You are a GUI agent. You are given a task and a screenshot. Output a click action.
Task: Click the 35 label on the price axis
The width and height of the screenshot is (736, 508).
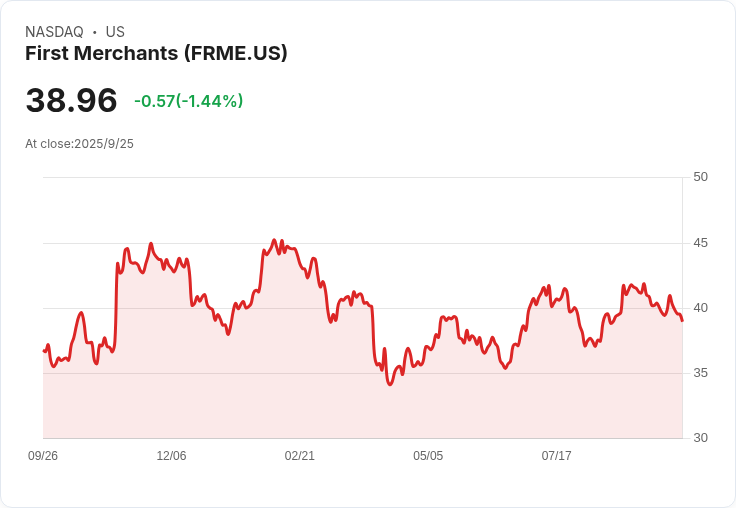[700, 373]
